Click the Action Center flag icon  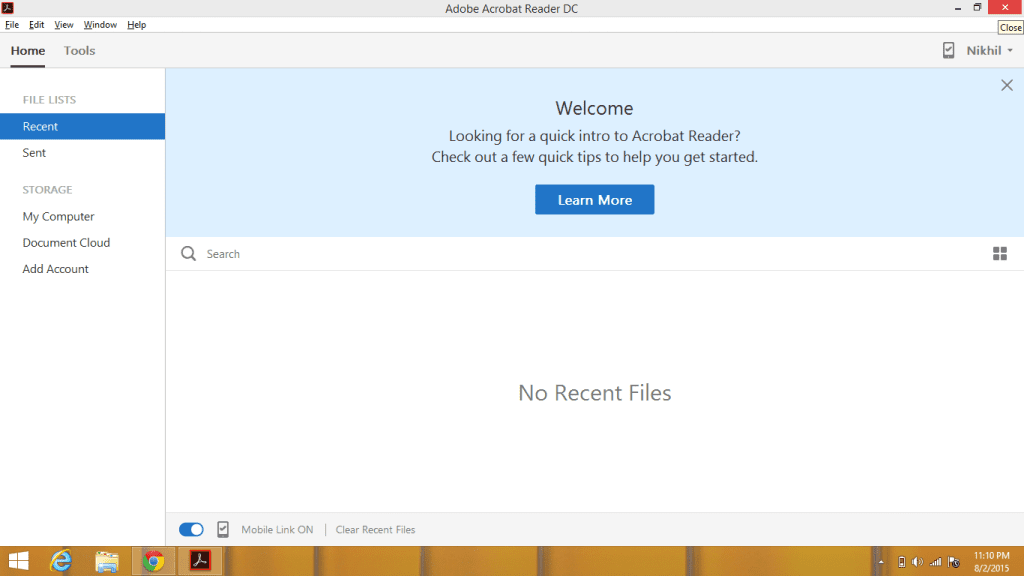pos(953,562)
